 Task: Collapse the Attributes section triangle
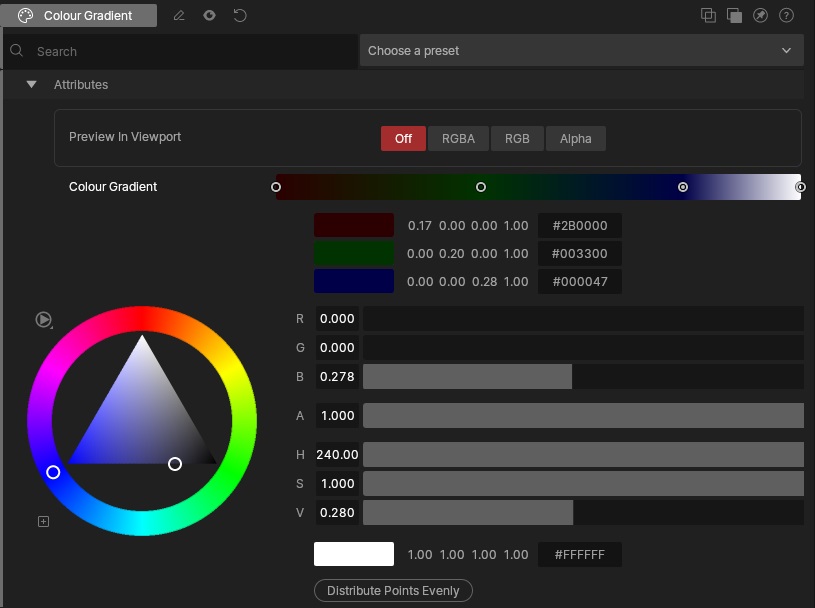pos(31,84)
